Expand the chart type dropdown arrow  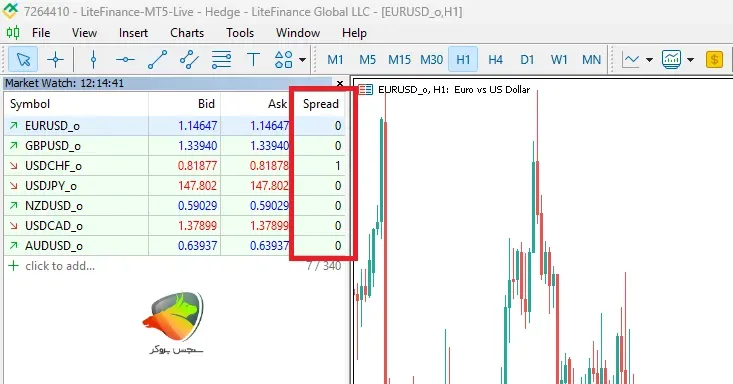[x=649, y=59]
